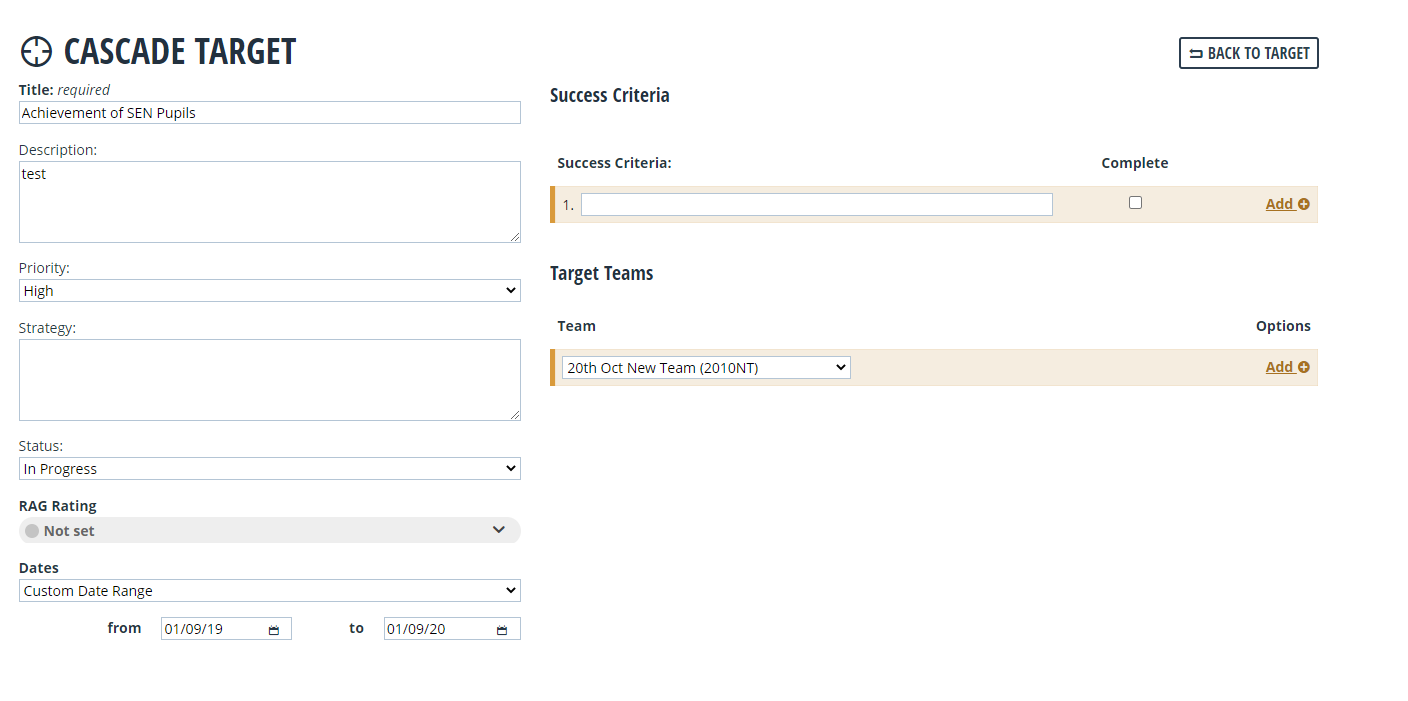Open the Status dropdown showing In Progress
Viewport: 1408px width, 701px height.
tap(269, 469)
